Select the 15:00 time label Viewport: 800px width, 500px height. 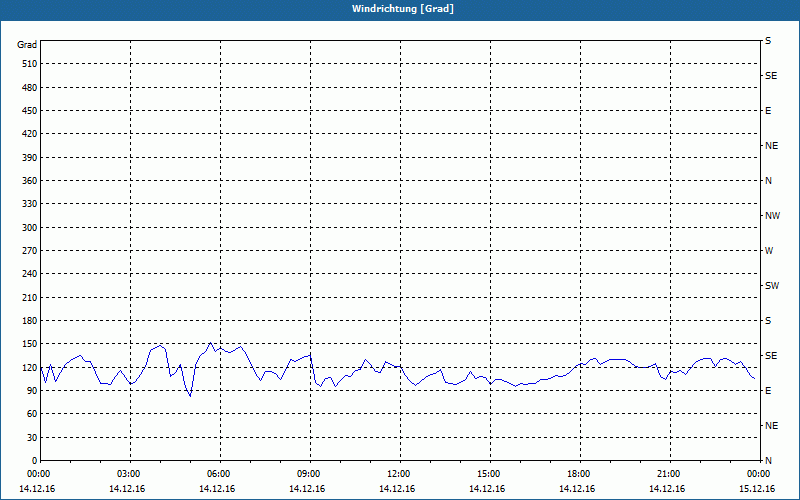(x=488, y=474)
